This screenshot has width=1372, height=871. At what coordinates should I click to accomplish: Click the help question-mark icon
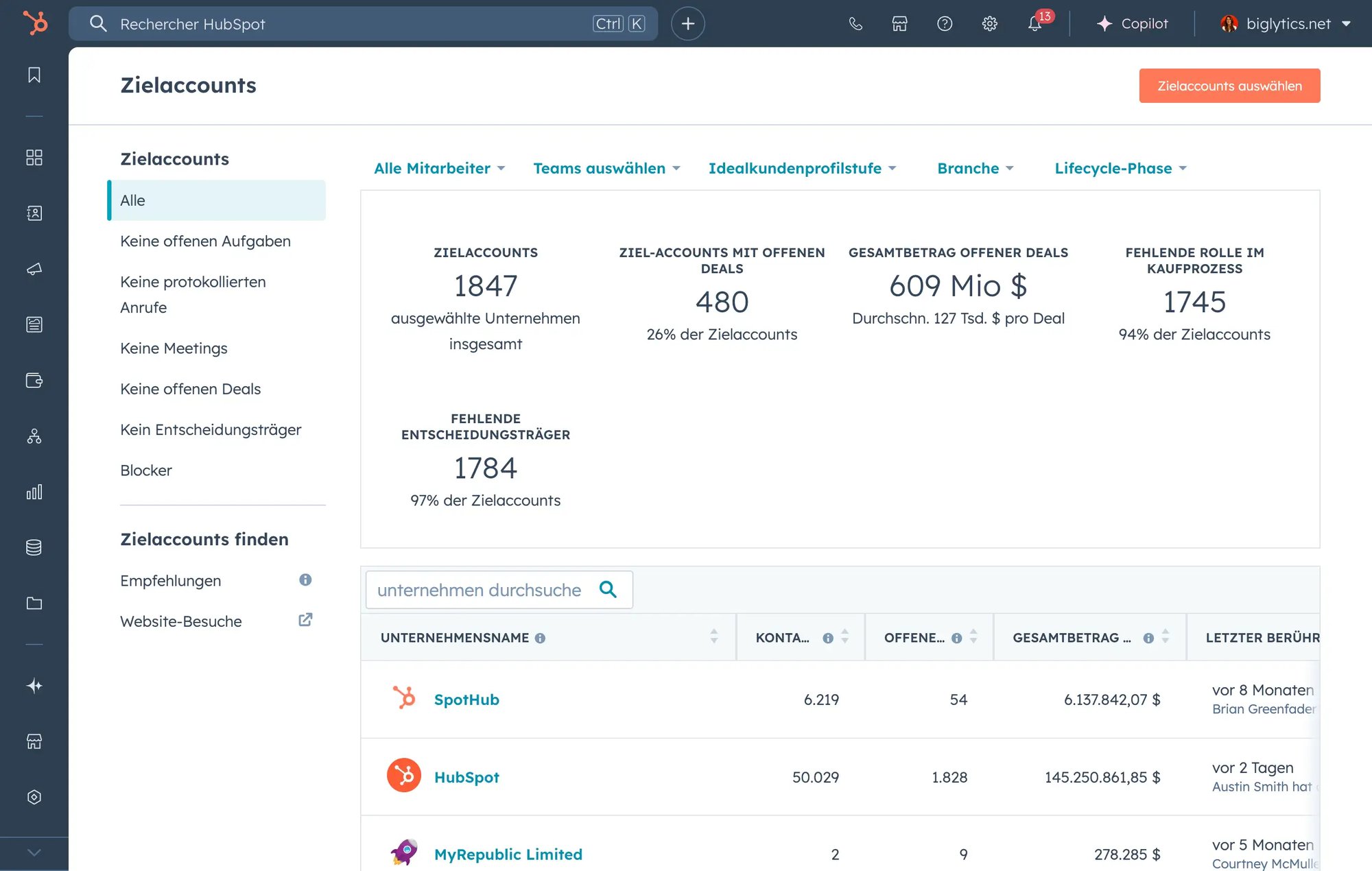[944, 23]
